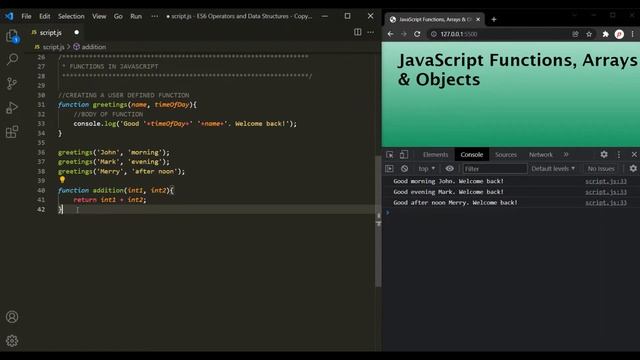Viewport: 640px width, 360px height.
Task: Activate DevTools inspect element picker
Action: tap(390, 154)
